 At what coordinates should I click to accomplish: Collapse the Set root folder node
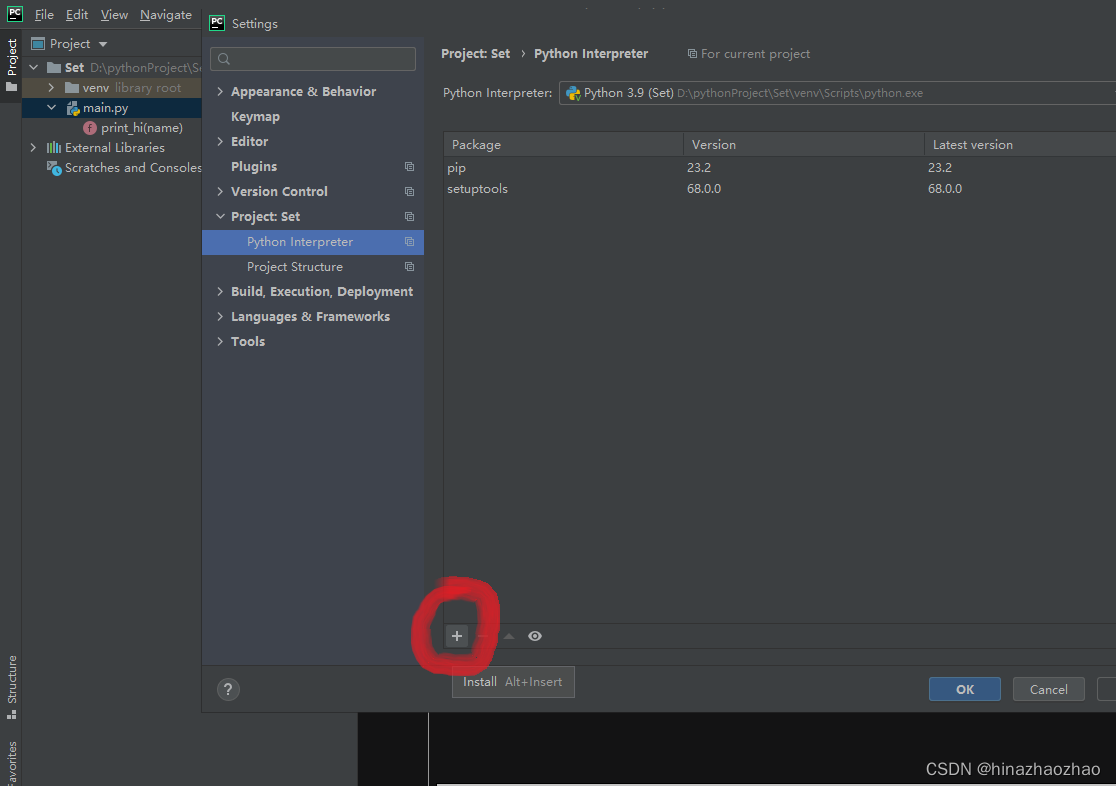click(33, 68)
